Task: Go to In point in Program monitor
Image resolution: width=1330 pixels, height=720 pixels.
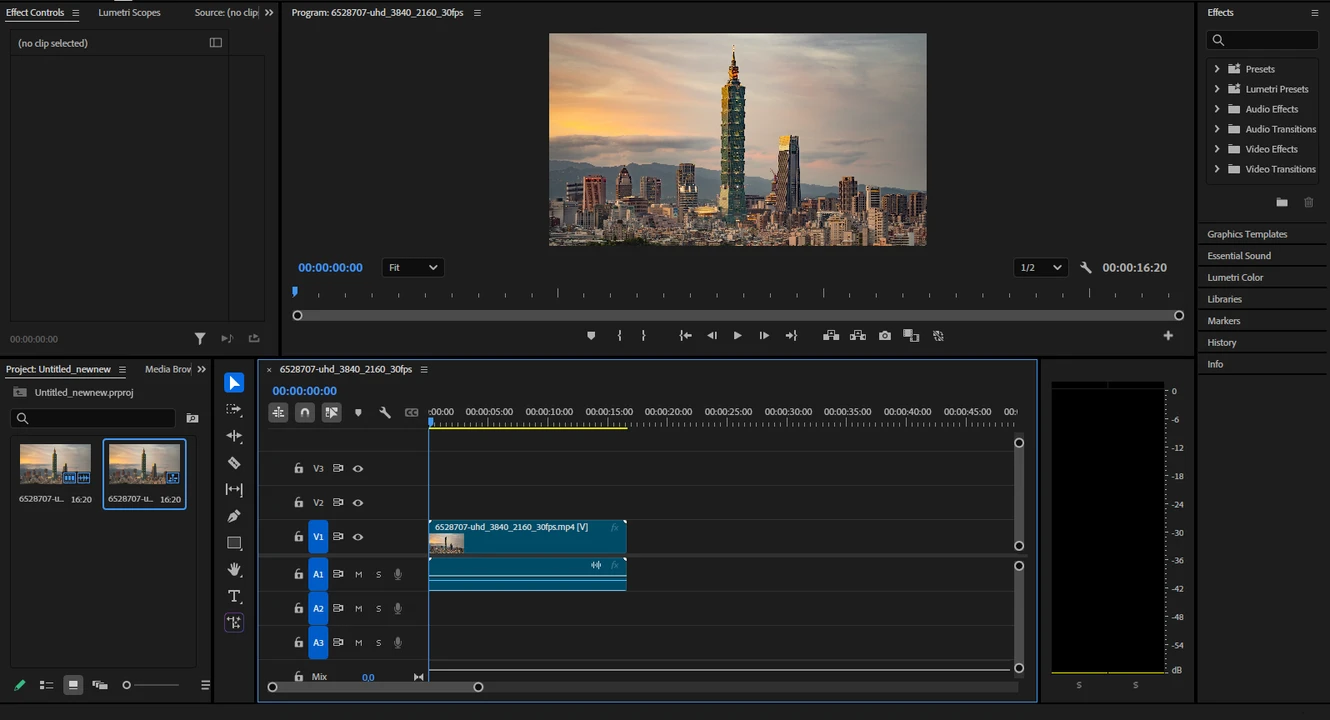Action: point(685,336)
